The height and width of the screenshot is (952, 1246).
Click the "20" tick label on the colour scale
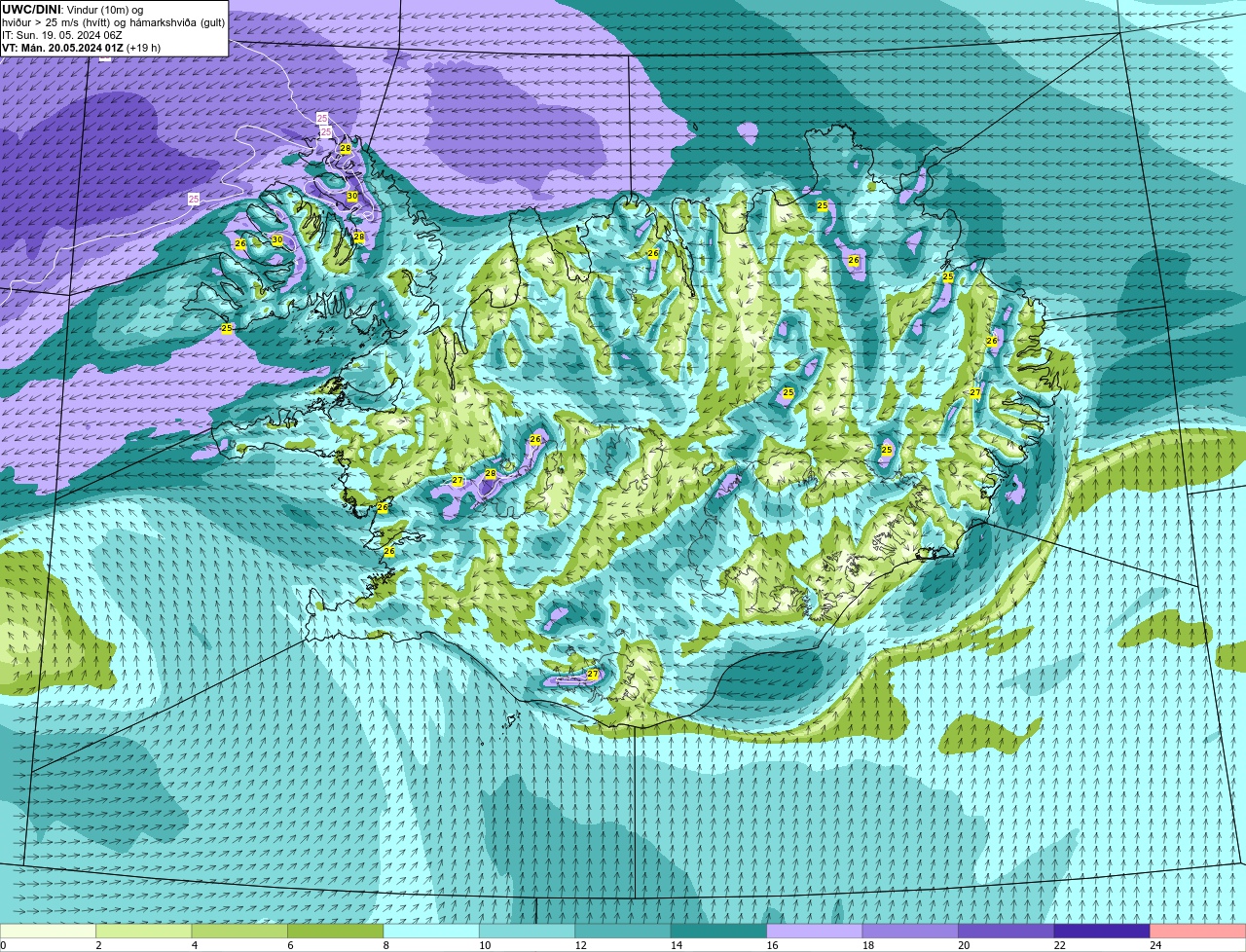[x=965, y=945]
